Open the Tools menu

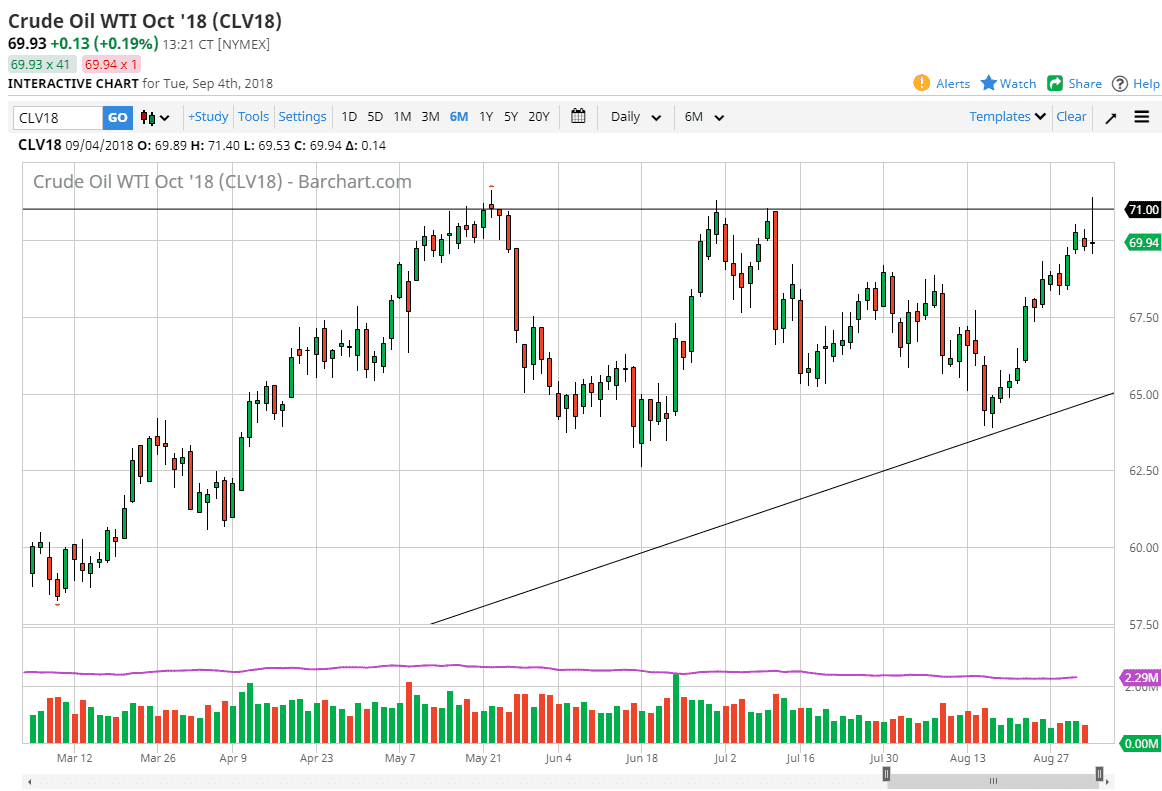pyautogui.click(x=253, y=117)
